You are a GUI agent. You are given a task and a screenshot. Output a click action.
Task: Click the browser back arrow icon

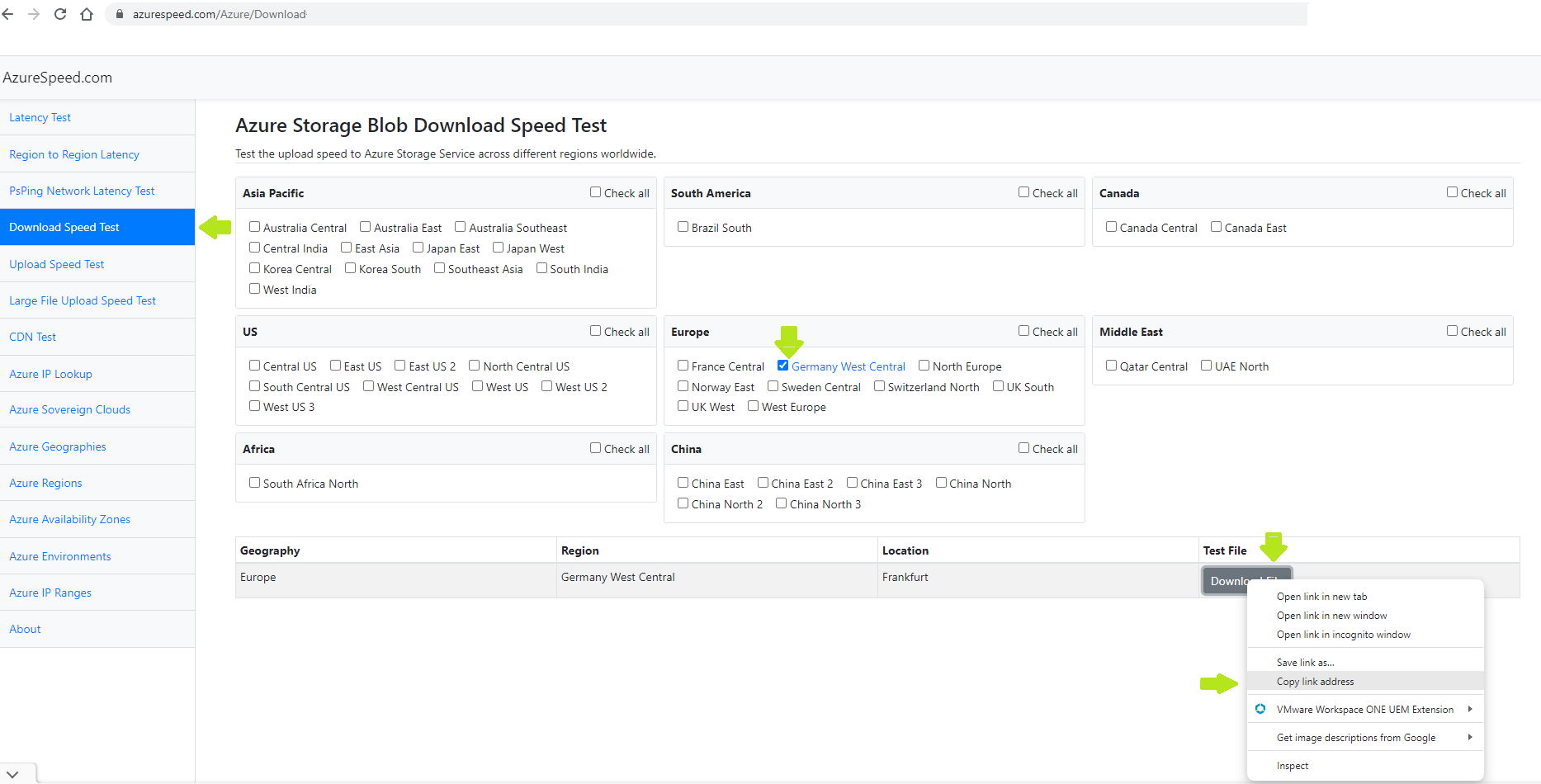tap(8, 14)
